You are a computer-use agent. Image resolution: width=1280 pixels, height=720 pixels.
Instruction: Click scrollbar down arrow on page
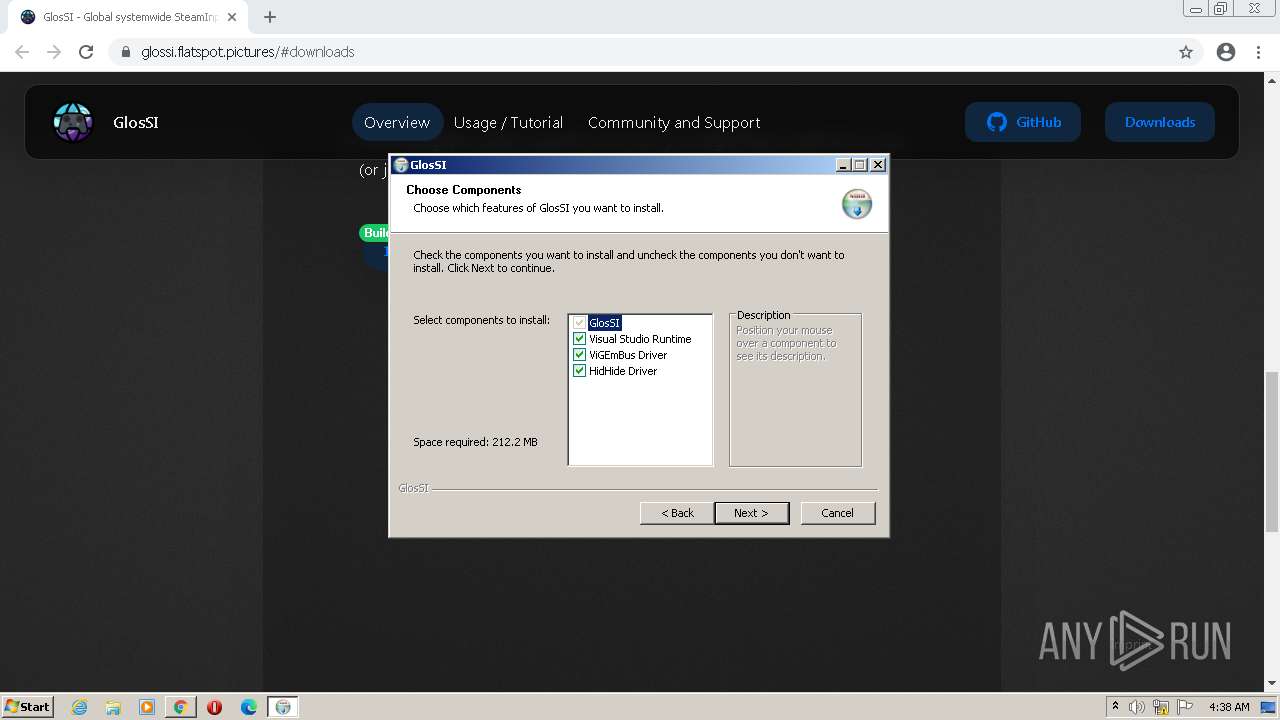pos(1272,683)
